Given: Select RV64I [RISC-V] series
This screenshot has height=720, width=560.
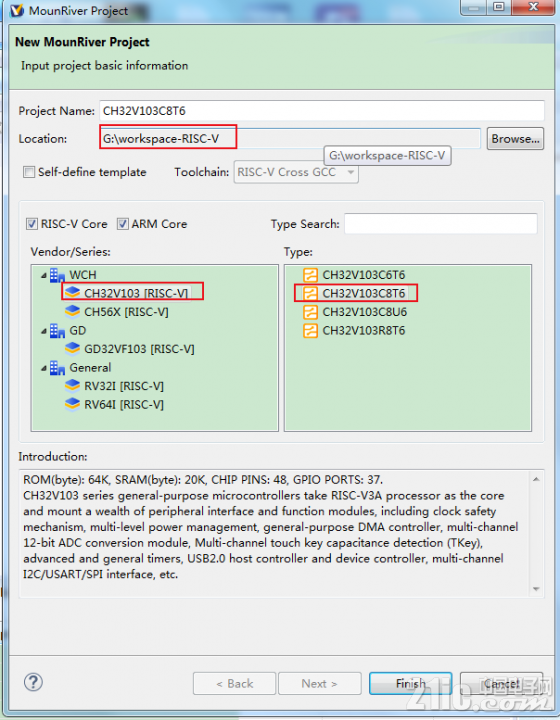Looking at the screenshot, I should coord(124,405).
